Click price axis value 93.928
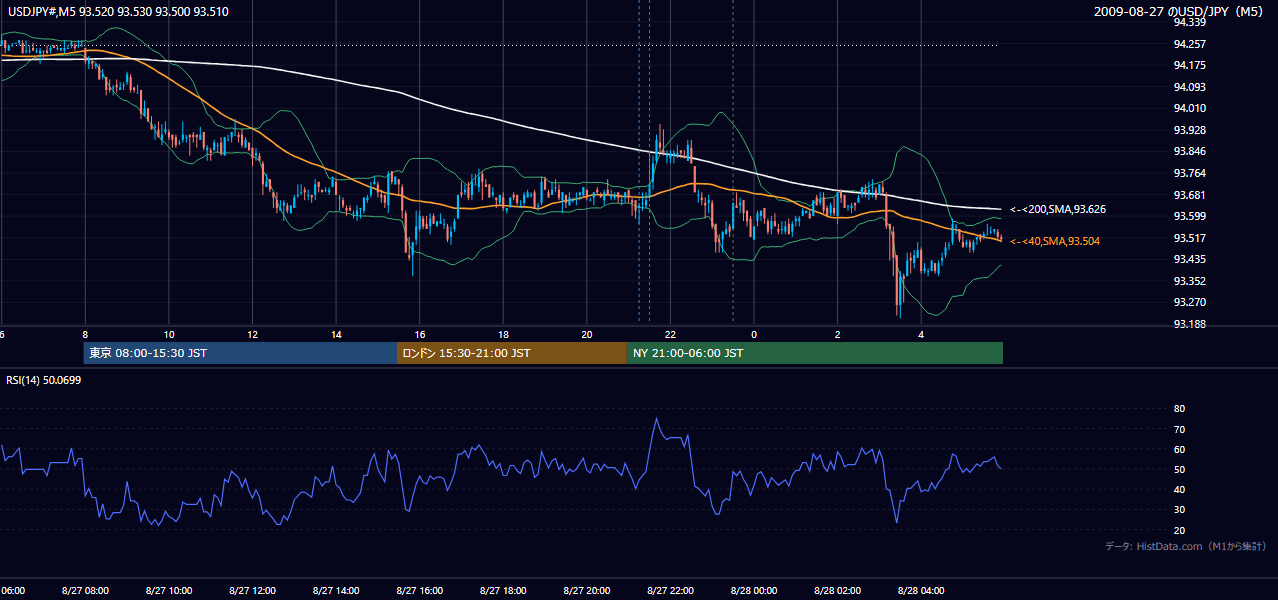 (1189, 130)
